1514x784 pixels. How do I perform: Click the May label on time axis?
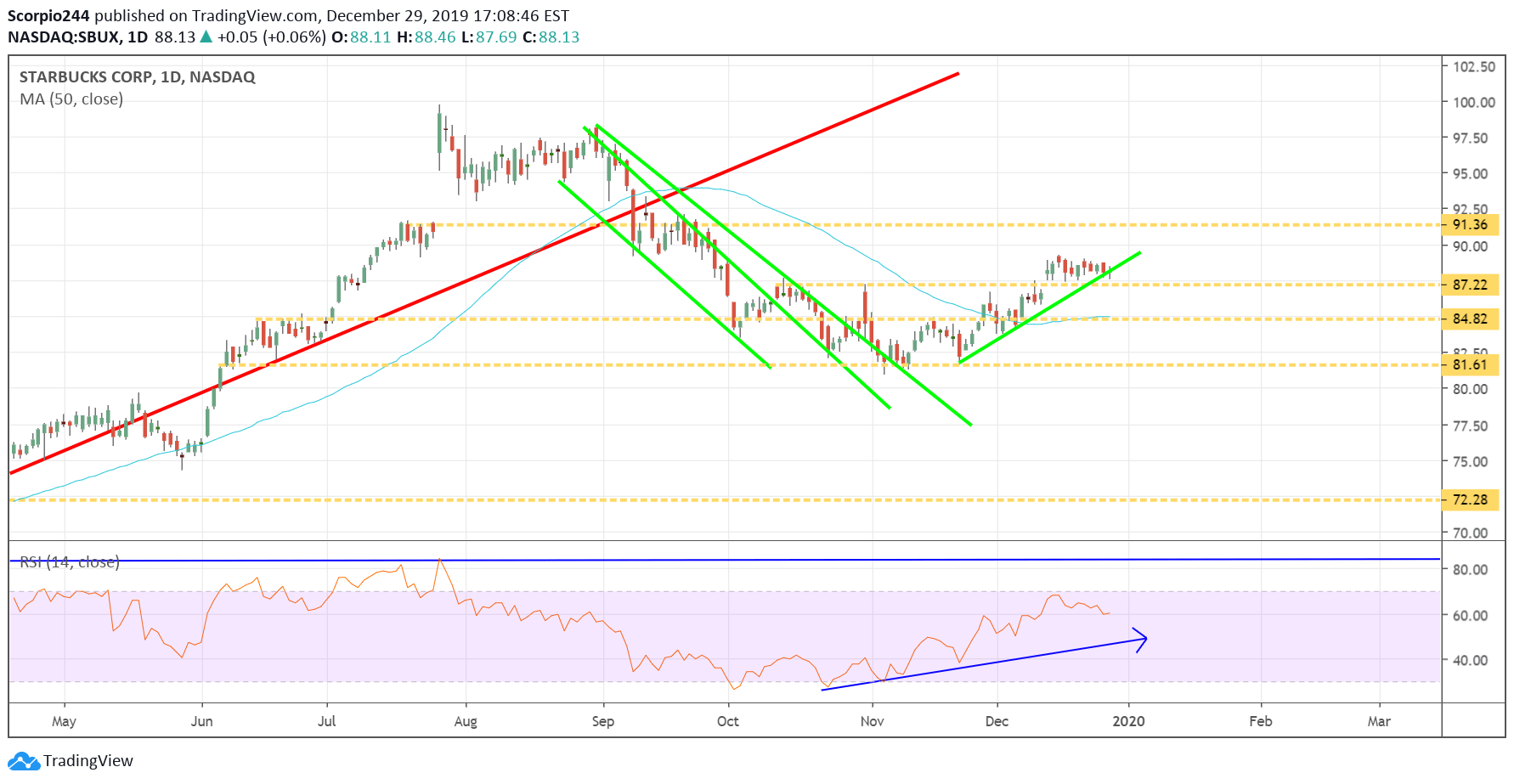(x=64, y=721)
